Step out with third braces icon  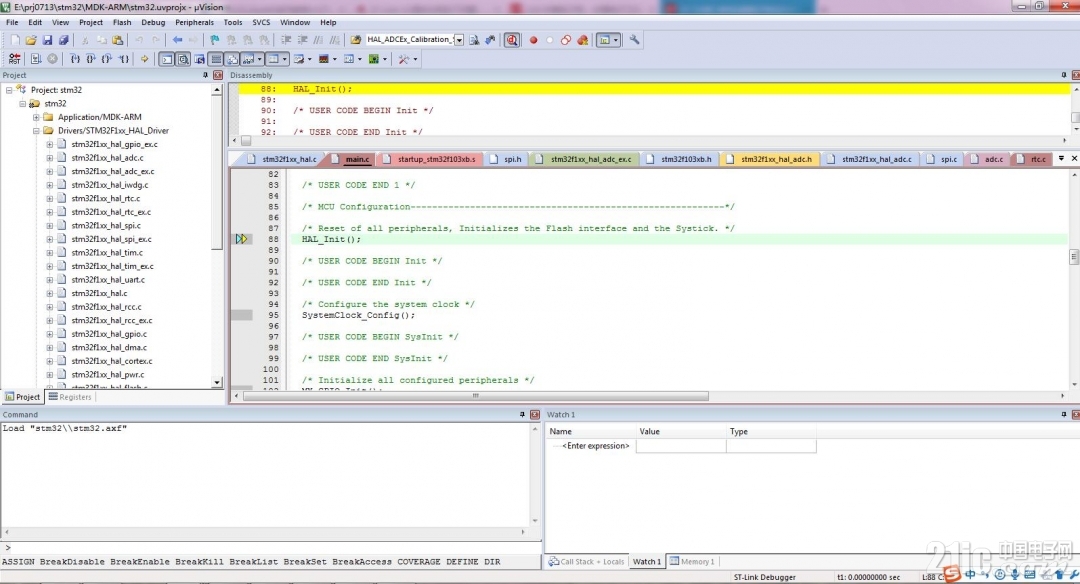coord(107,59)
